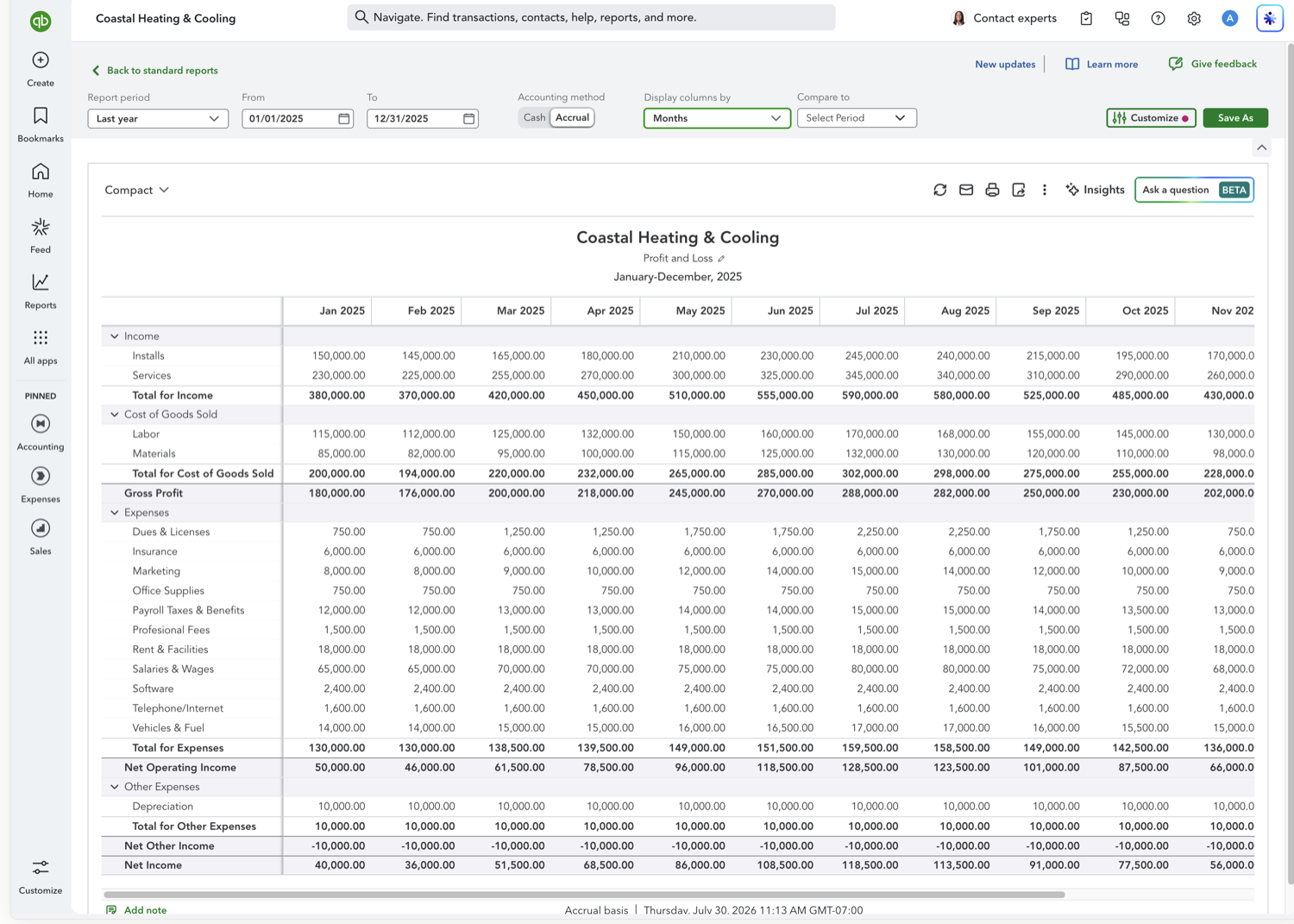Click the AI assistant sparkle icon

coord(1270,18)
